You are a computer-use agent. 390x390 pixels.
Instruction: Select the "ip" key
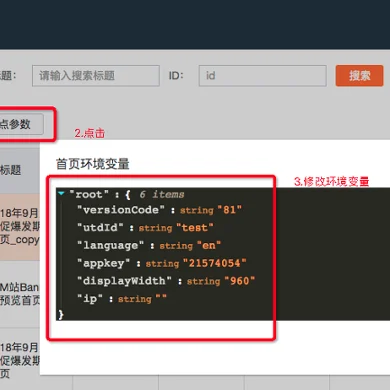[x=90, y=299]
